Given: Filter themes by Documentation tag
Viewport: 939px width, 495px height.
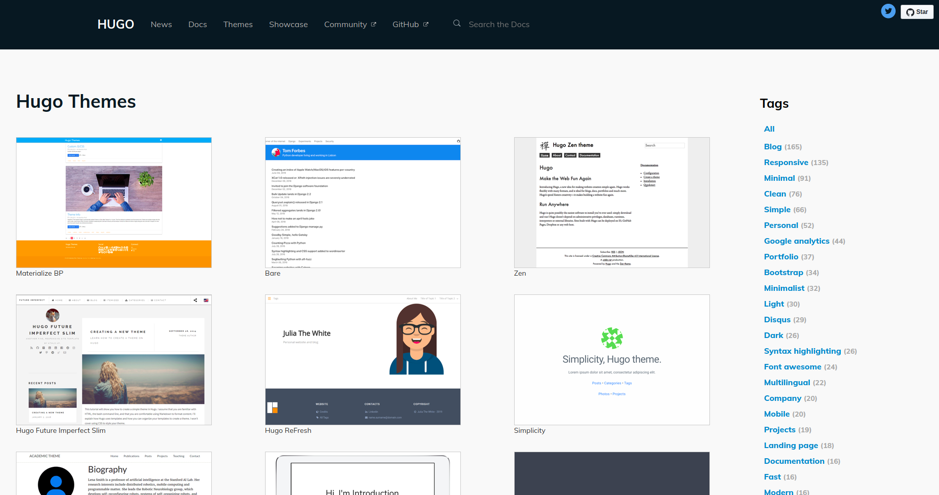Looking at the screenshot, I should click(x=794, y=461).
